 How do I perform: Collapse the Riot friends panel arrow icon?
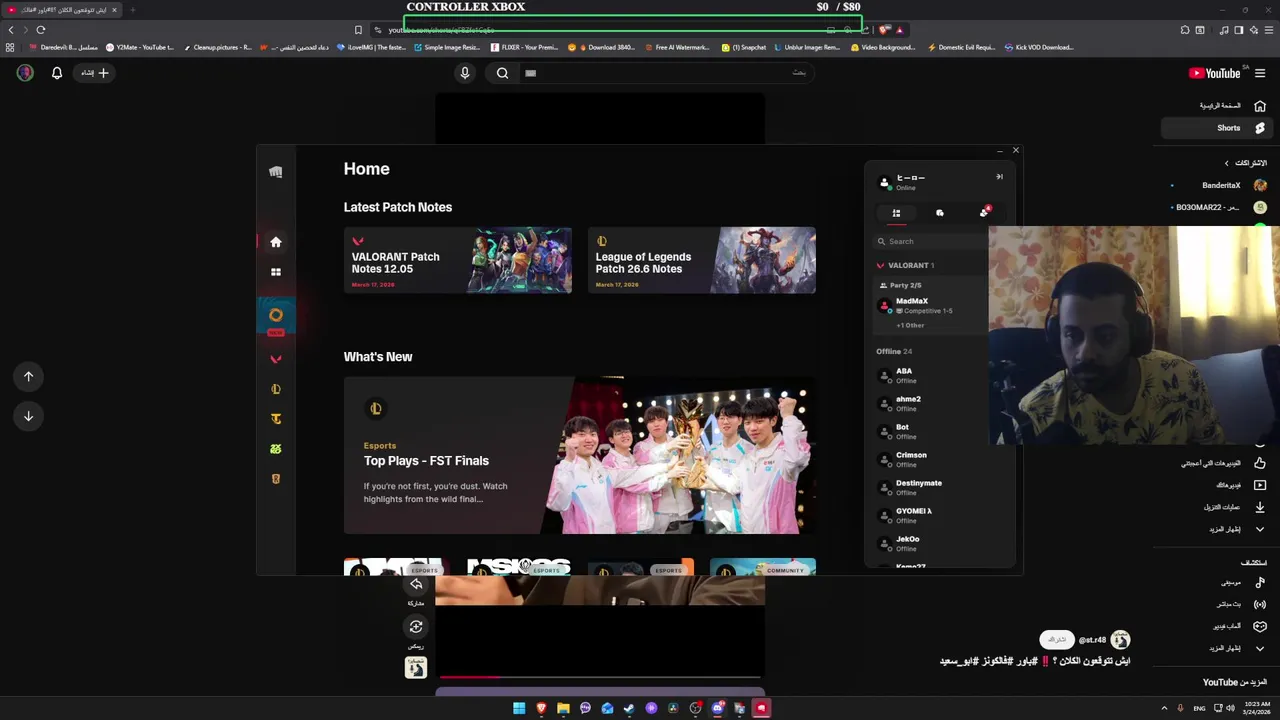pyautogui.click(x=999, y=177)
